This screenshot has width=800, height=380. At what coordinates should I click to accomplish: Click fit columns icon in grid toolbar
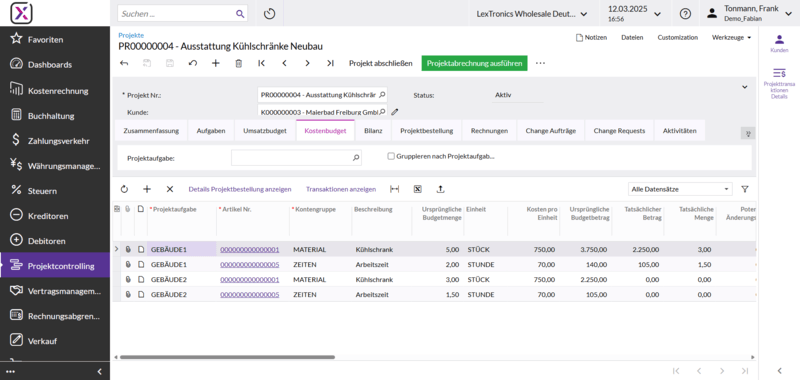[x=394, y=189]
